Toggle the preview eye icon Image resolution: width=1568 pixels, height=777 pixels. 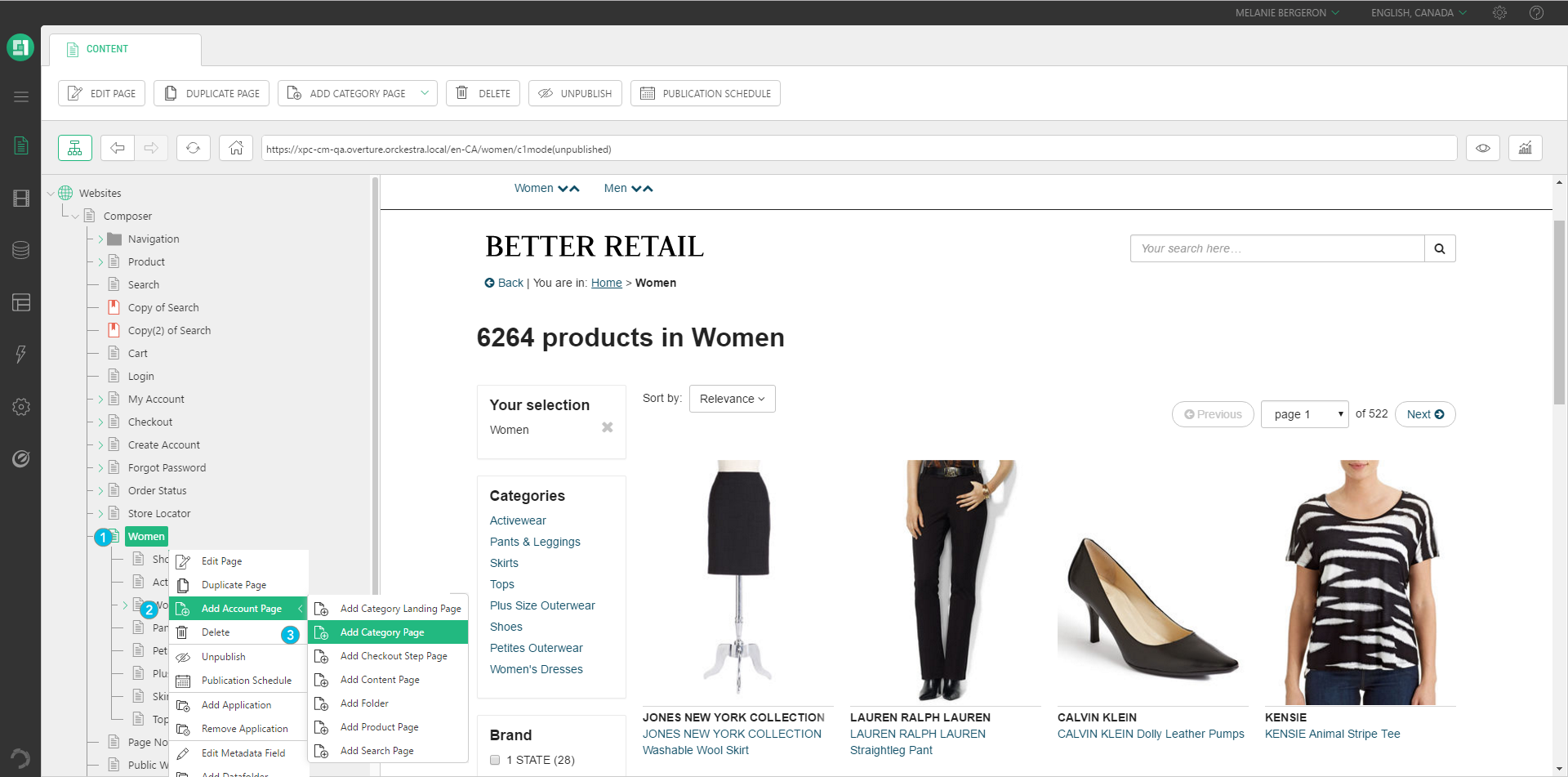tap(1483, 148)
